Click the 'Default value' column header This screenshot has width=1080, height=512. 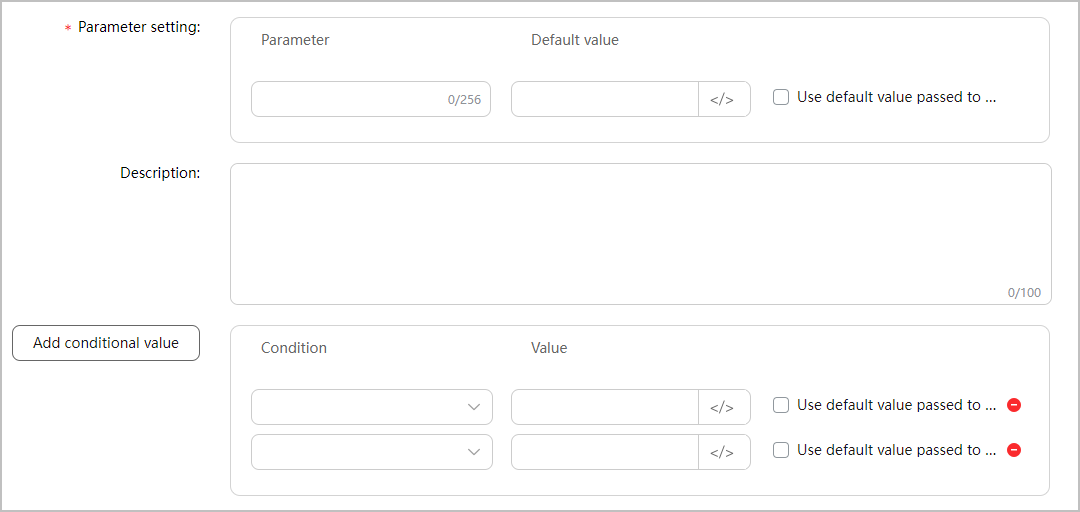574,40
